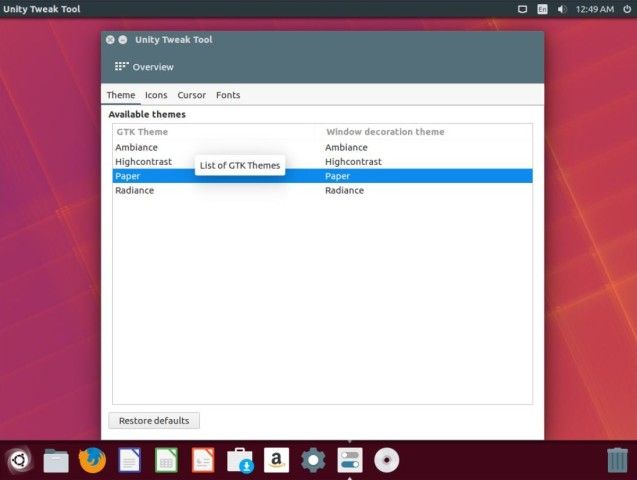The height and width of the screenshot is (480, 637).
Task: Open the Overview grid icon
Action: [121, 66]
